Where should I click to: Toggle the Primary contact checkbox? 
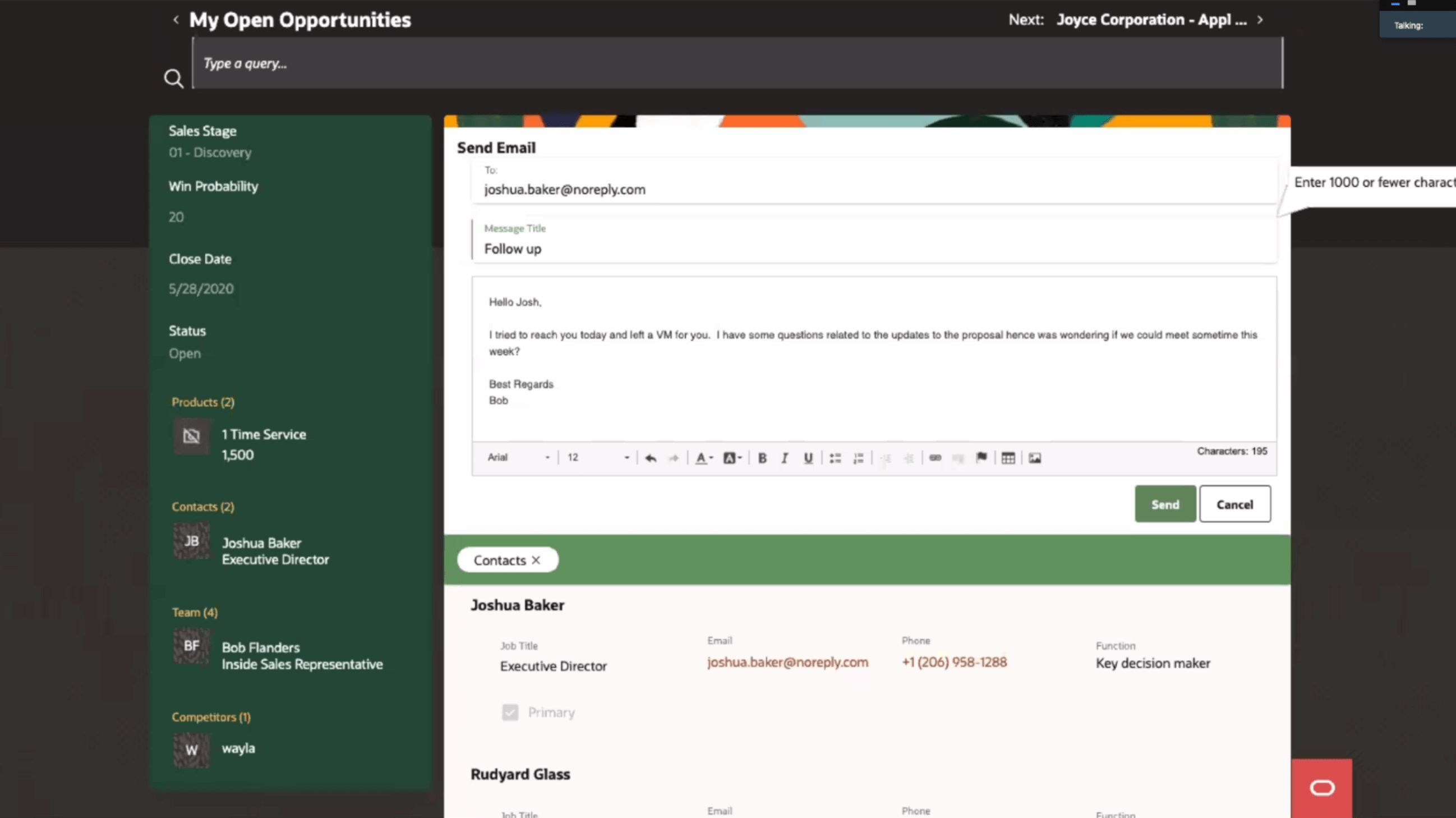click(510, 713)
